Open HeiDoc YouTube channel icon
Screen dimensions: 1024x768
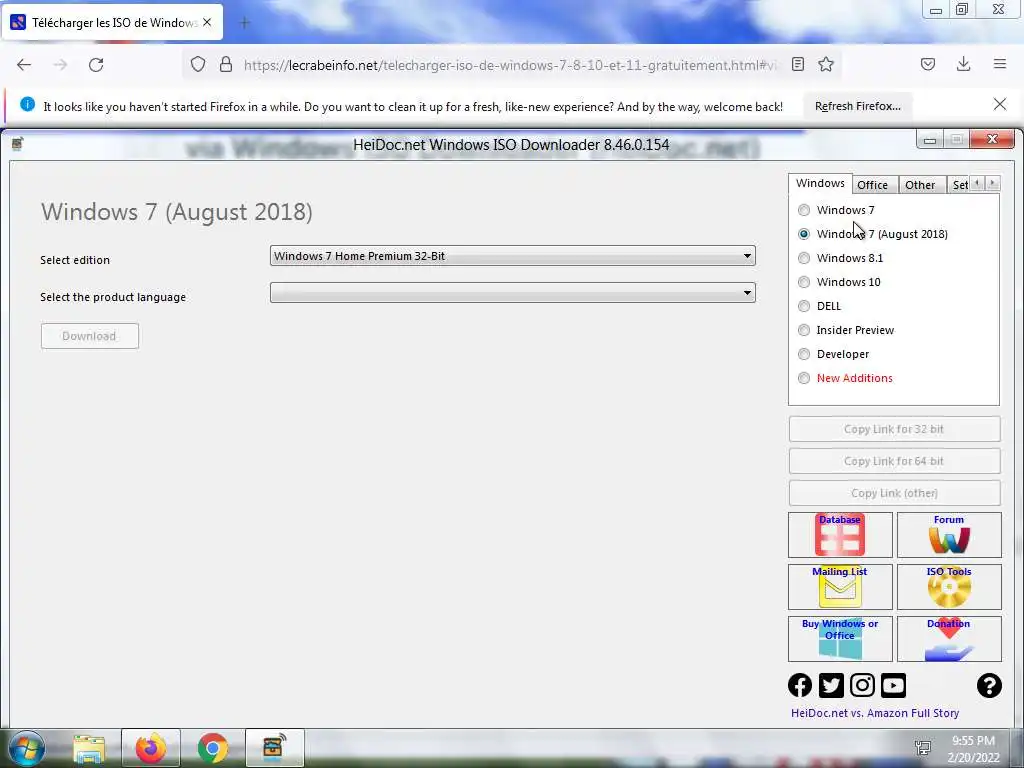(x=893, y=685)
